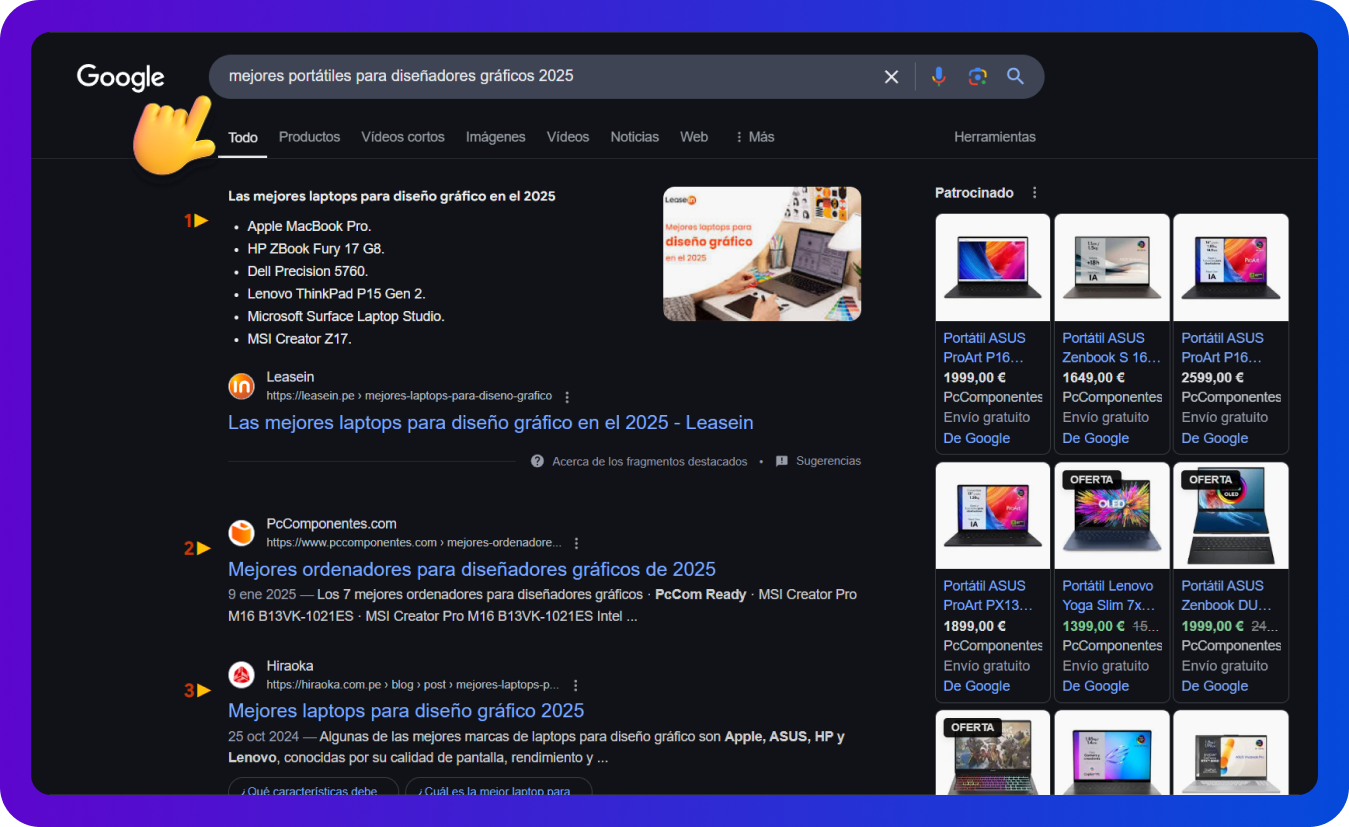Screen dimensions: 1349x827
Task: Open the Portátil Lenovo Yoga Slim 7x ad title
Action: point(1110,596)
